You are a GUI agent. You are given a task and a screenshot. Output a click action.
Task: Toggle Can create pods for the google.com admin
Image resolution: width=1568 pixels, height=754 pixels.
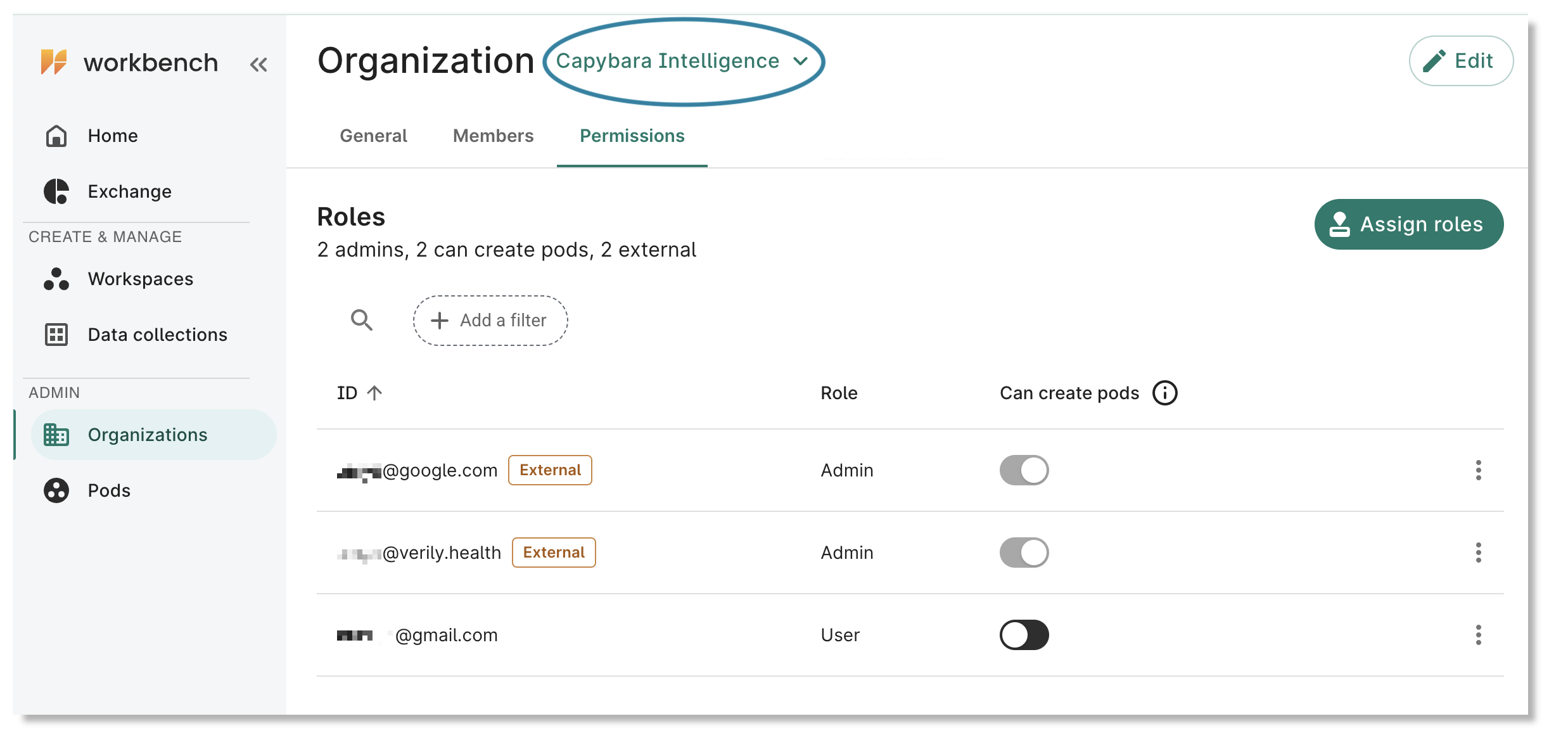click(x=1024, y=470)
